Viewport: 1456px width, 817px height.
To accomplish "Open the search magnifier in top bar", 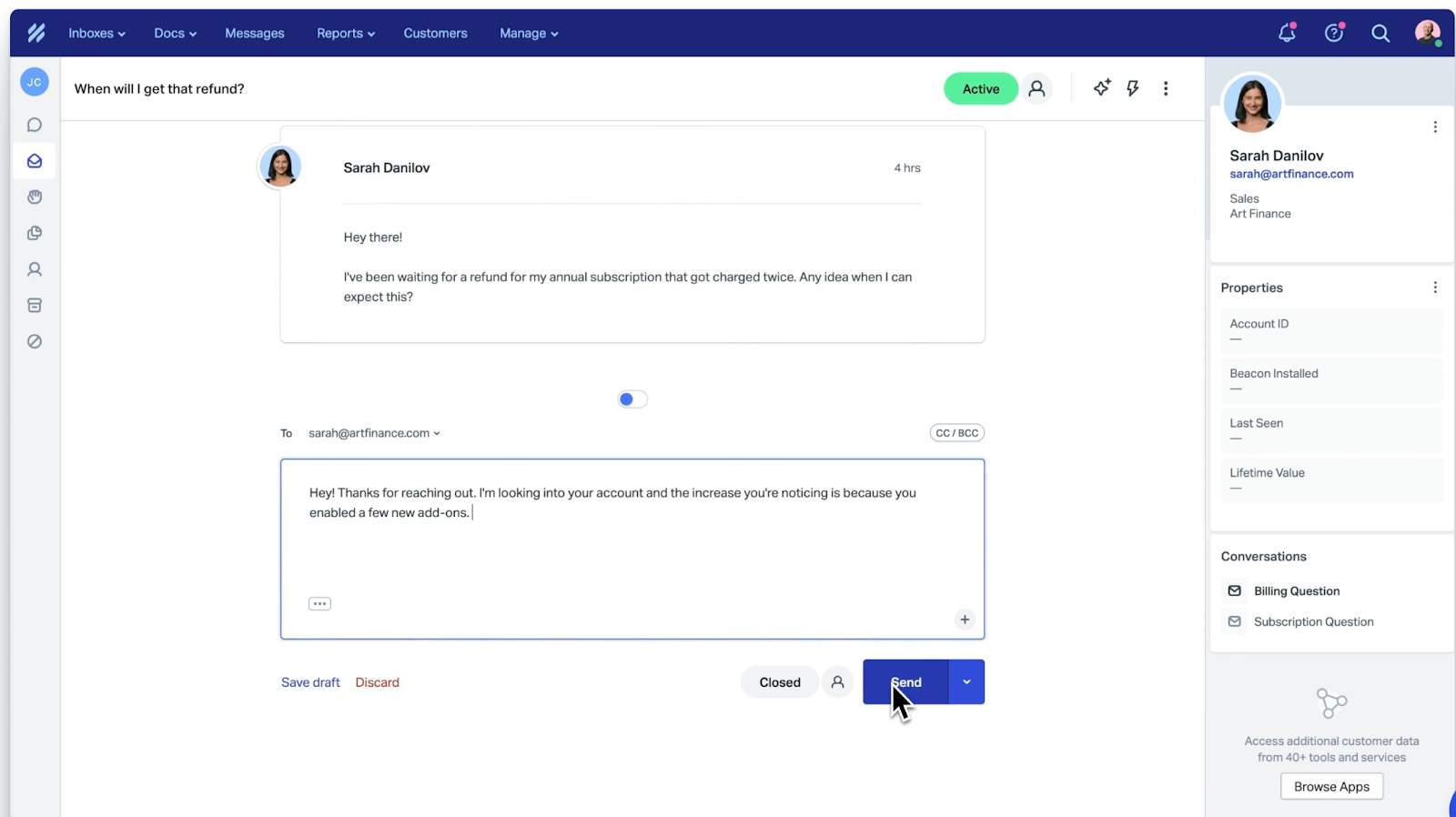I will pyautogui.click(x=1380, y=34).
